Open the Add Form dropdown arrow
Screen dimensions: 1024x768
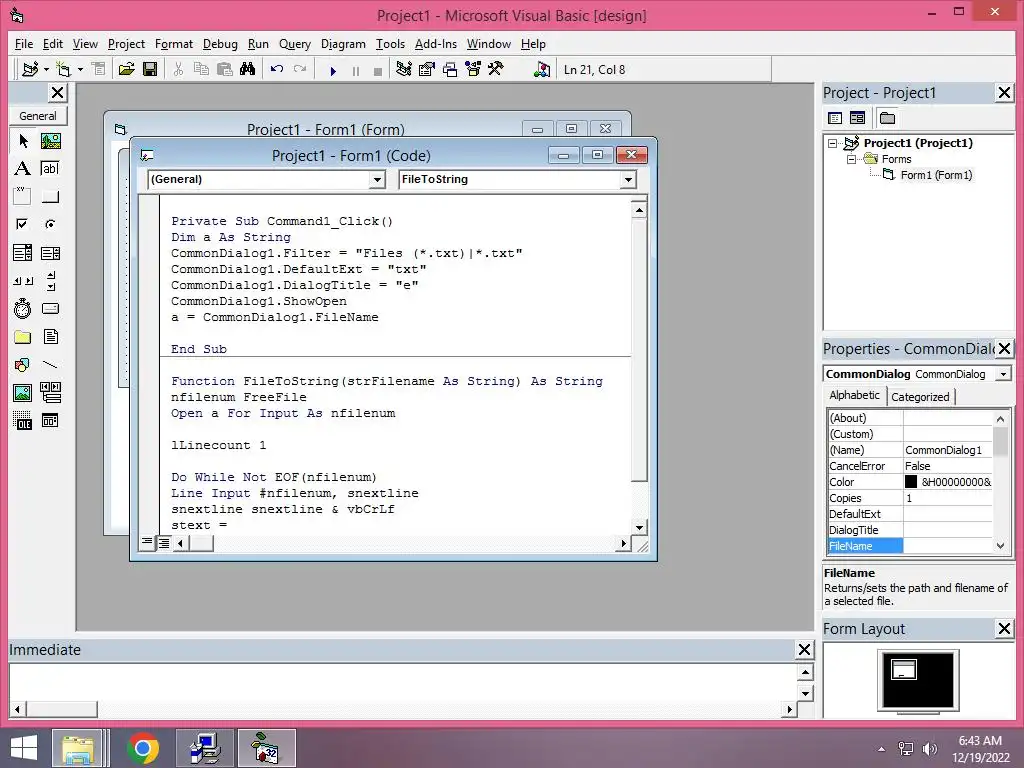(80, 69)
